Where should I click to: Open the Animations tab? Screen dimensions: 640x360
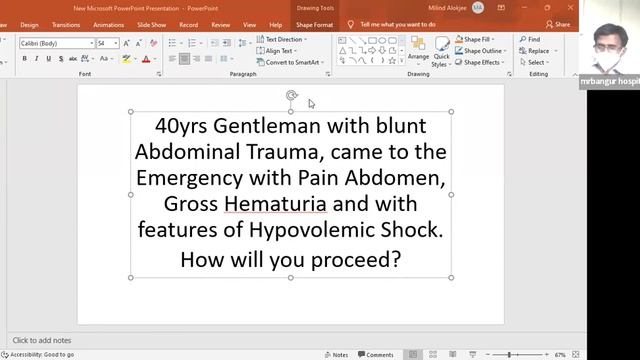(x=109, y=25)
